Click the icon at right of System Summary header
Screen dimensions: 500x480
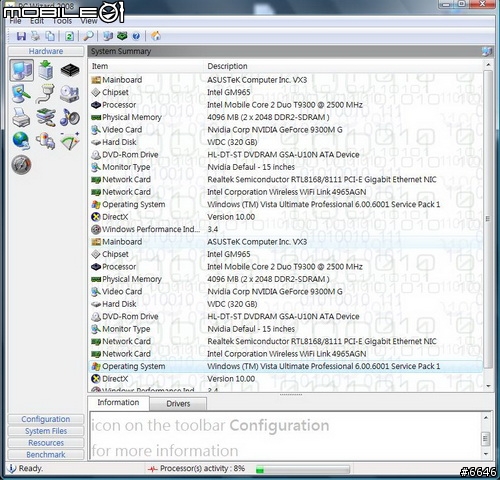click(x=487, y=51)
